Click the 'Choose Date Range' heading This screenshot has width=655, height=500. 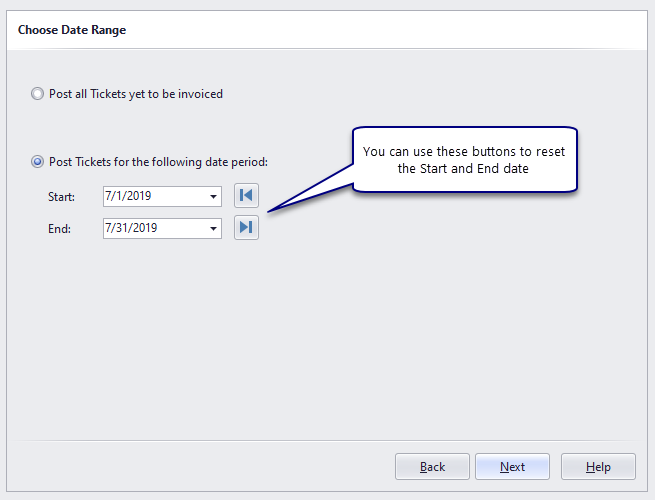pos(72,30)
